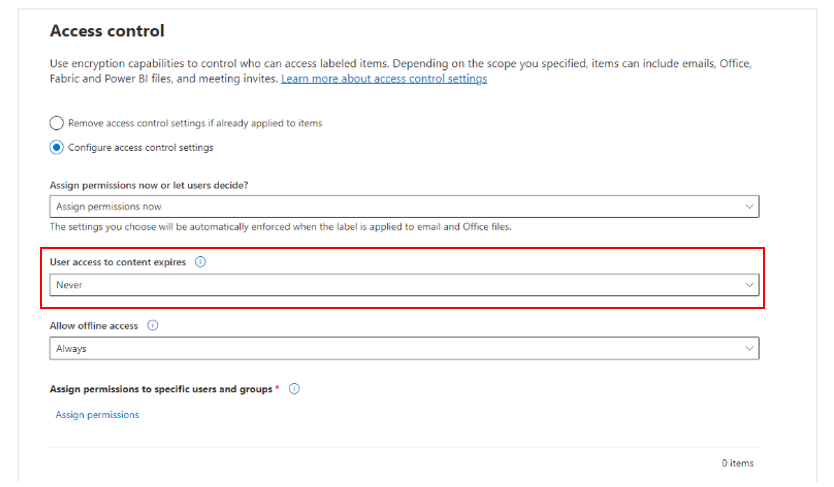The image size is (834, 487).
Task: Click chevron arrow on the Always dropdown
Action: pos(749,348)
